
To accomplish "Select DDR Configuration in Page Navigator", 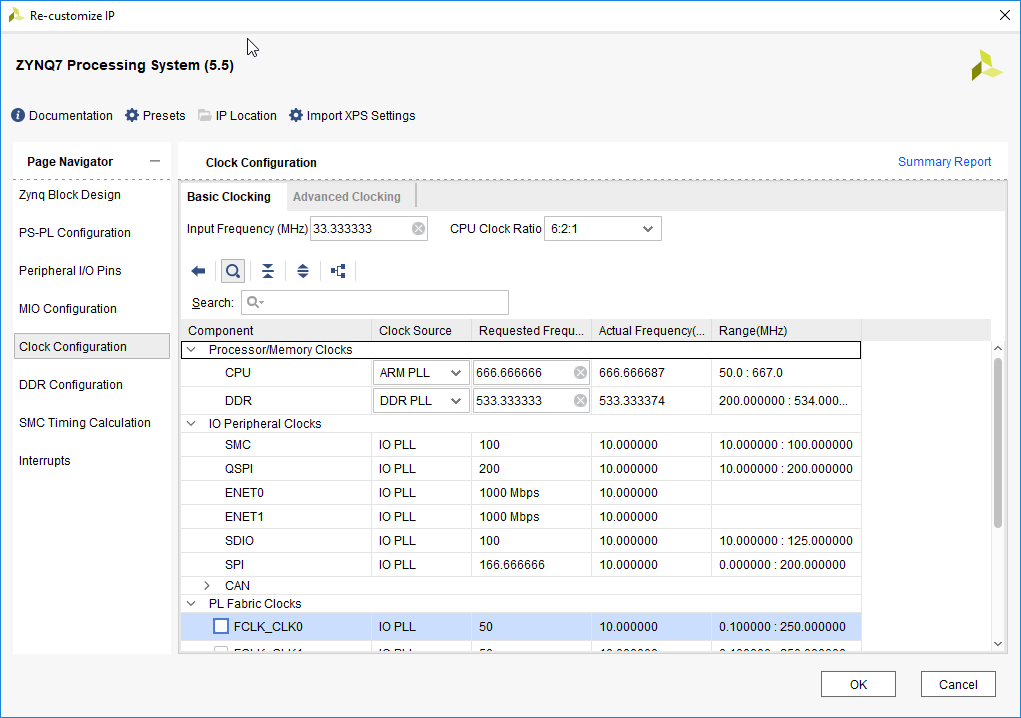I will pyautogui.click(x=71, y=385).
